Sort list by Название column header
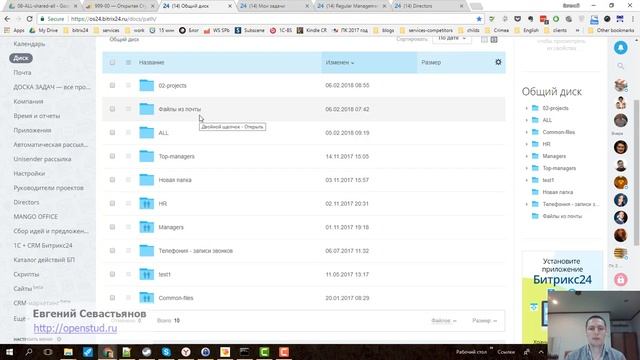The height and width of the screenshot is (360, 640). [x=151, y=62]
